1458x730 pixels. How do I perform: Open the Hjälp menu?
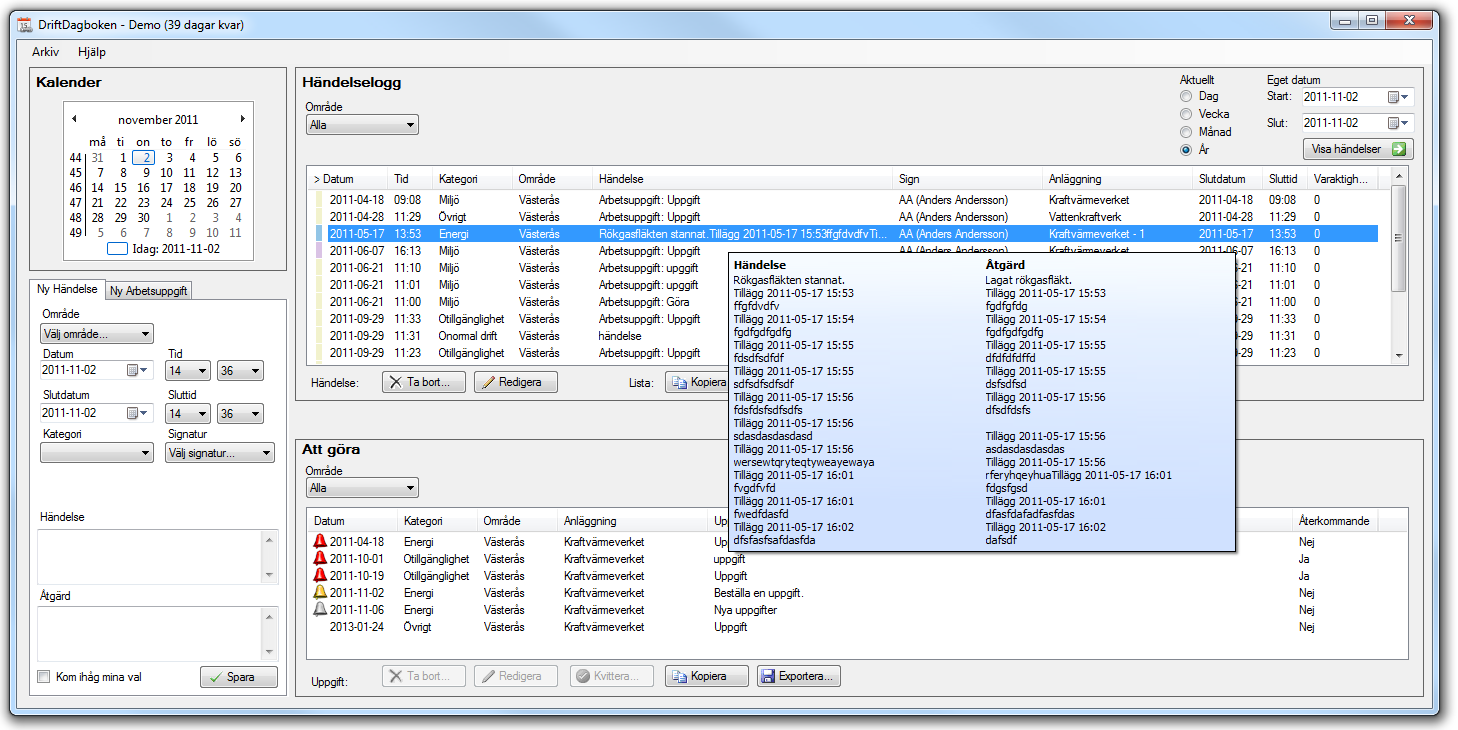(92, 52)
